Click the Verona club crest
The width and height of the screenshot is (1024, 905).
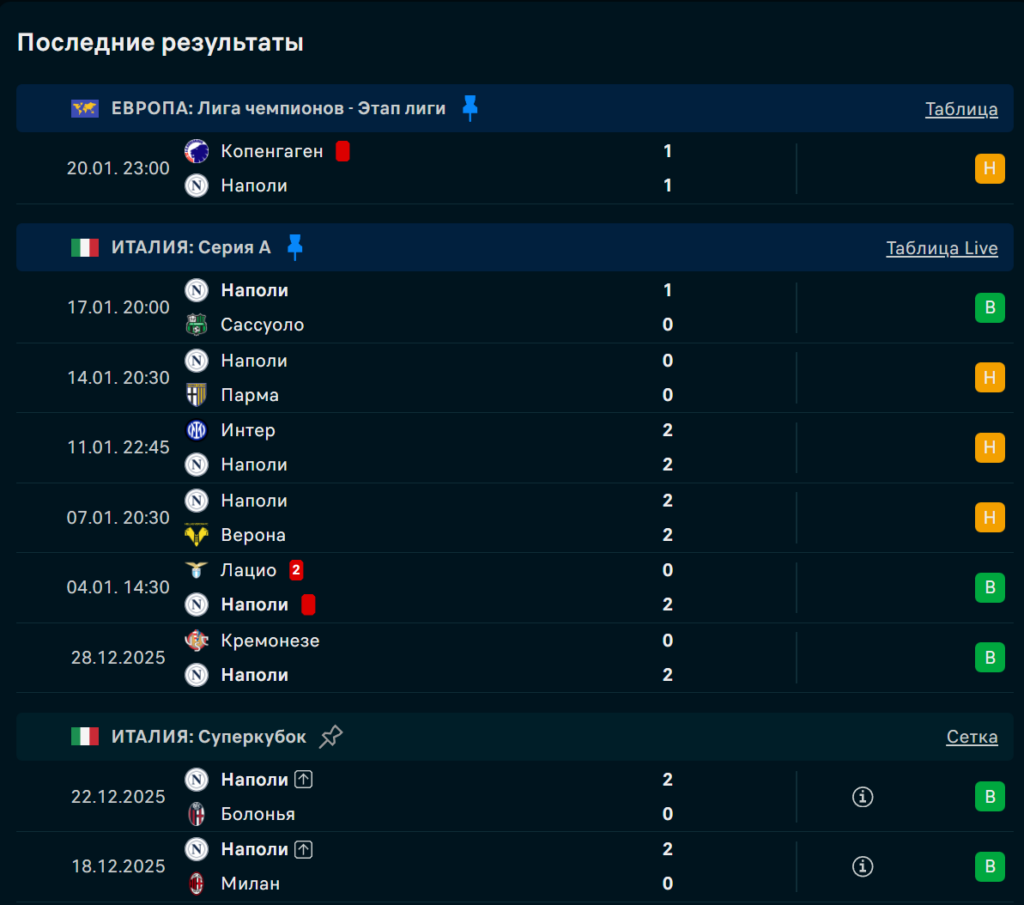(197, 535)
